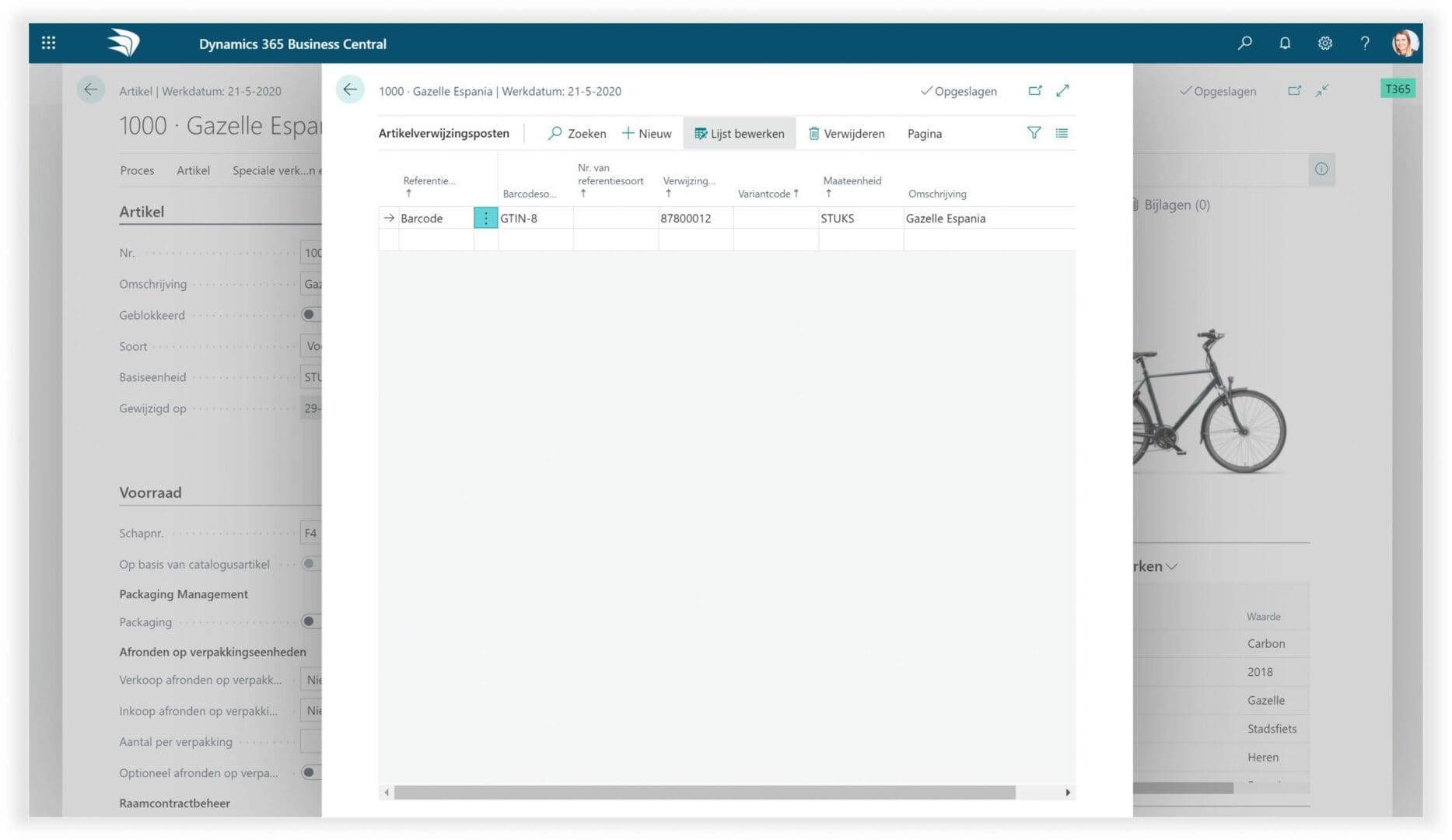Open dialog in a new window
This screenshot has height=840, width=1452.
[1035, 91]
